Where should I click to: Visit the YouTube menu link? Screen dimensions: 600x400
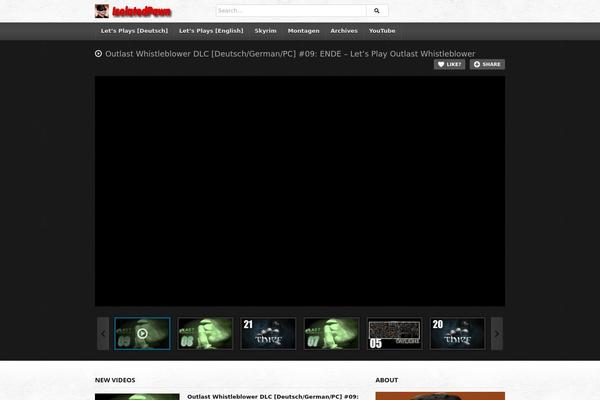click(382, 31)
